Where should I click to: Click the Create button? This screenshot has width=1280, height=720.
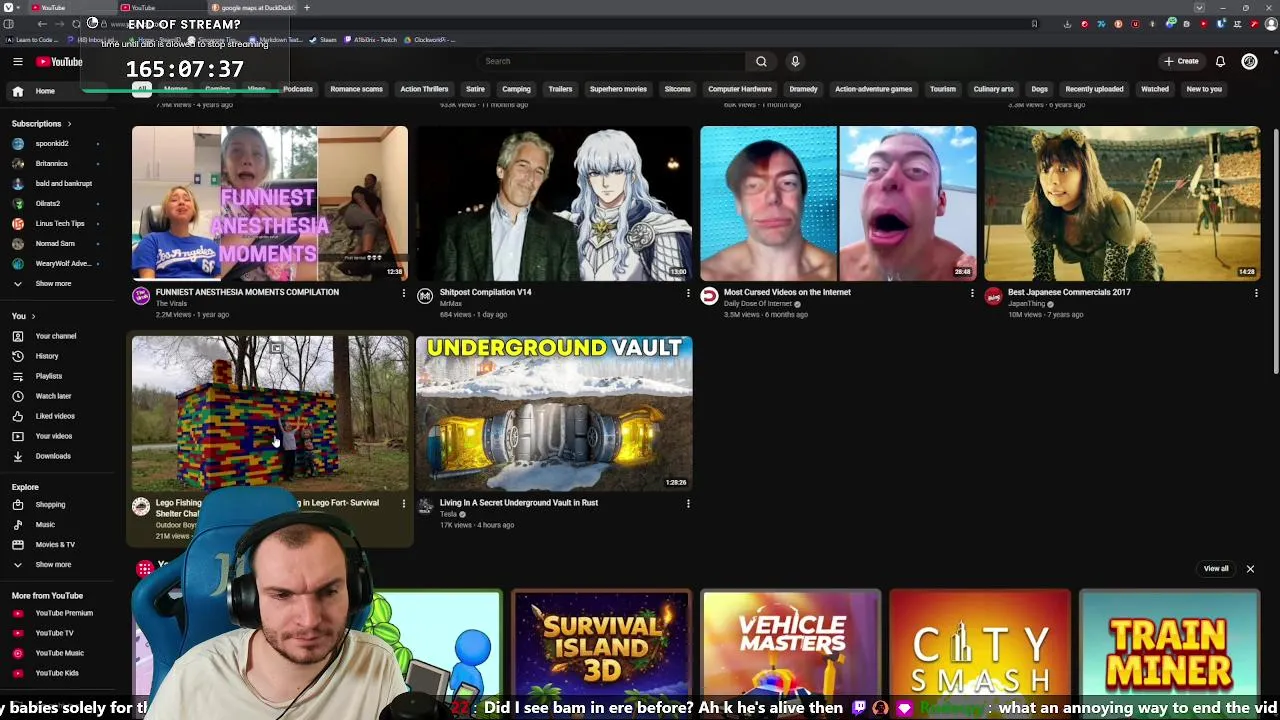click(x=1181, y=61)
